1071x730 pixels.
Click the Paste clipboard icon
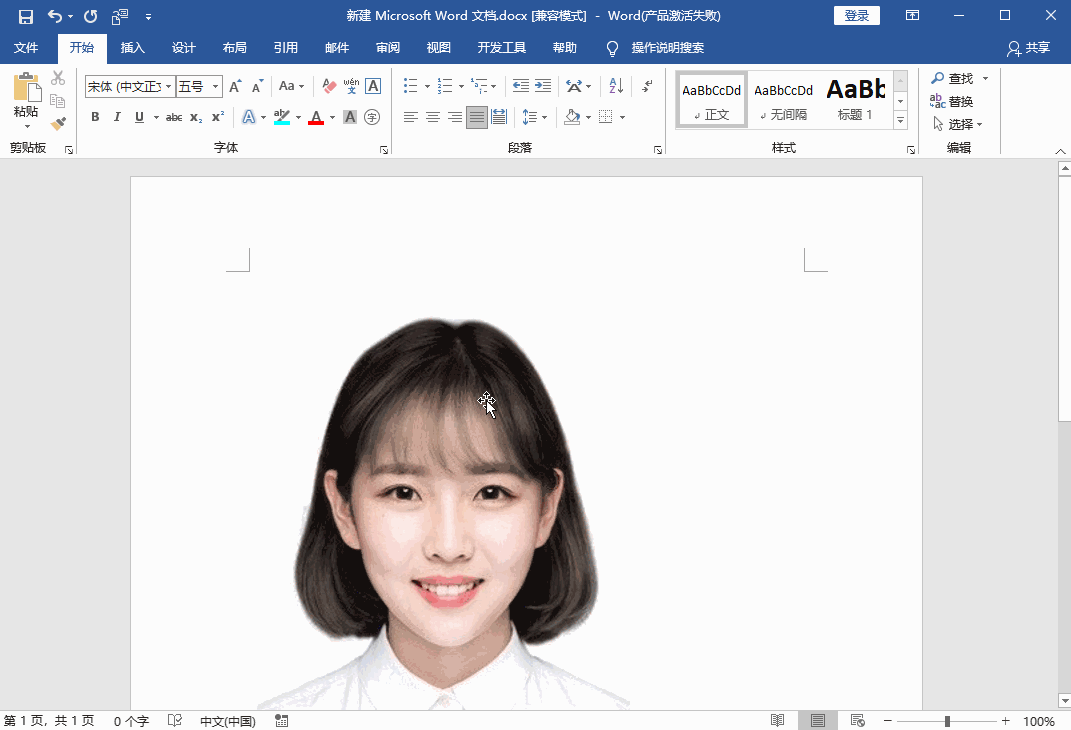[x=27, y=87]
